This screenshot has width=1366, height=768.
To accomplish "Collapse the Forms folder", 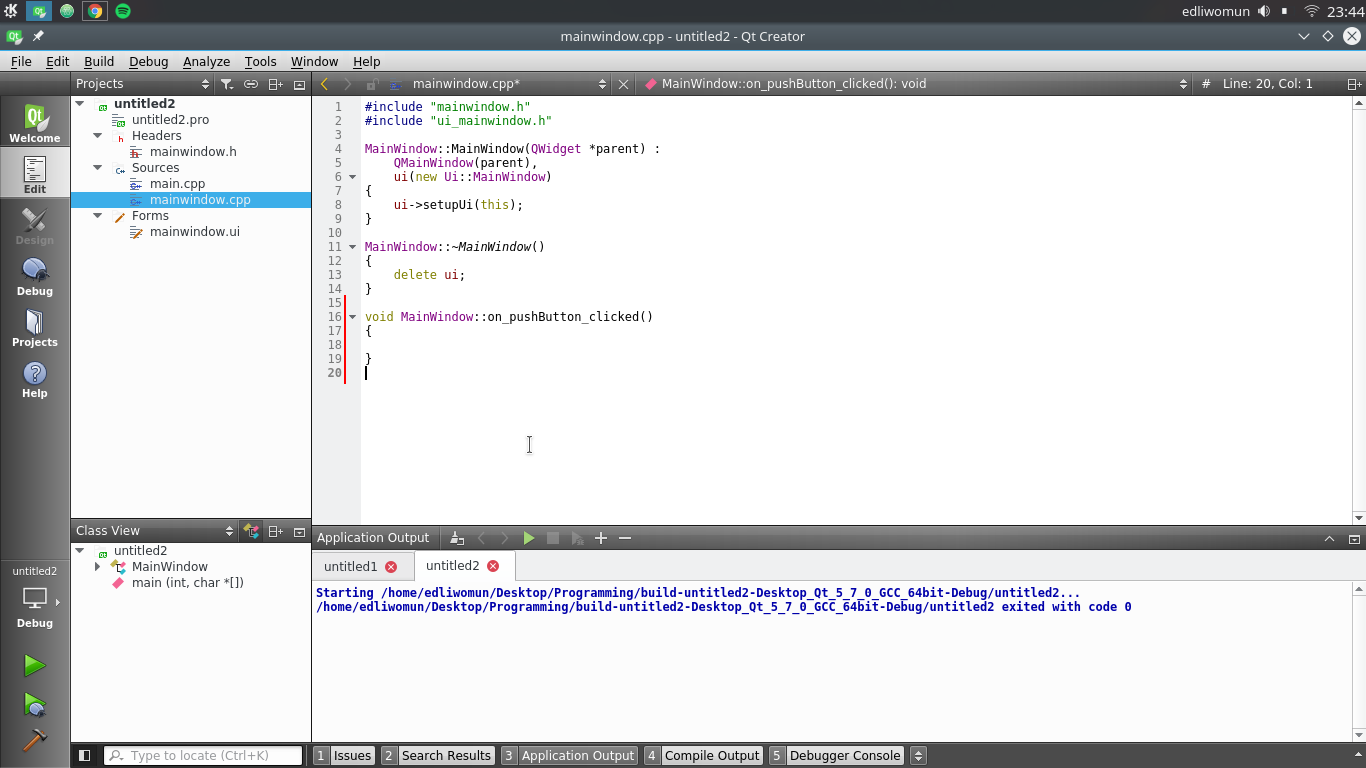I will pos(98,215).
